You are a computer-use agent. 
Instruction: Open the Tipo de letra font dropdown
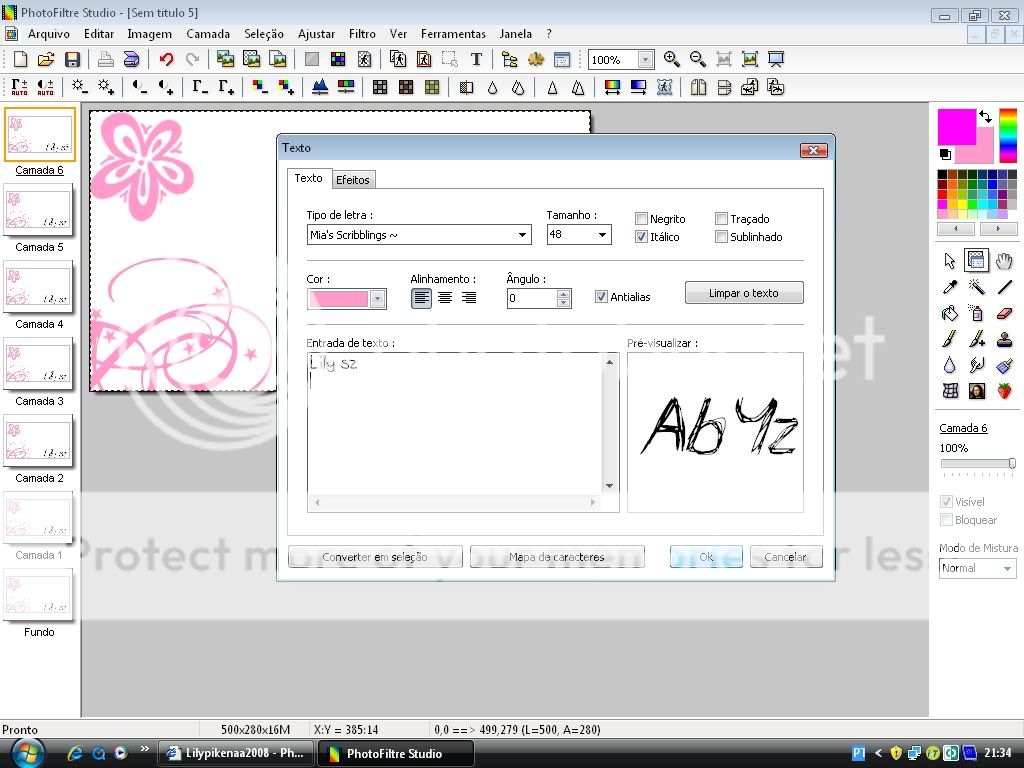point(522,235)
